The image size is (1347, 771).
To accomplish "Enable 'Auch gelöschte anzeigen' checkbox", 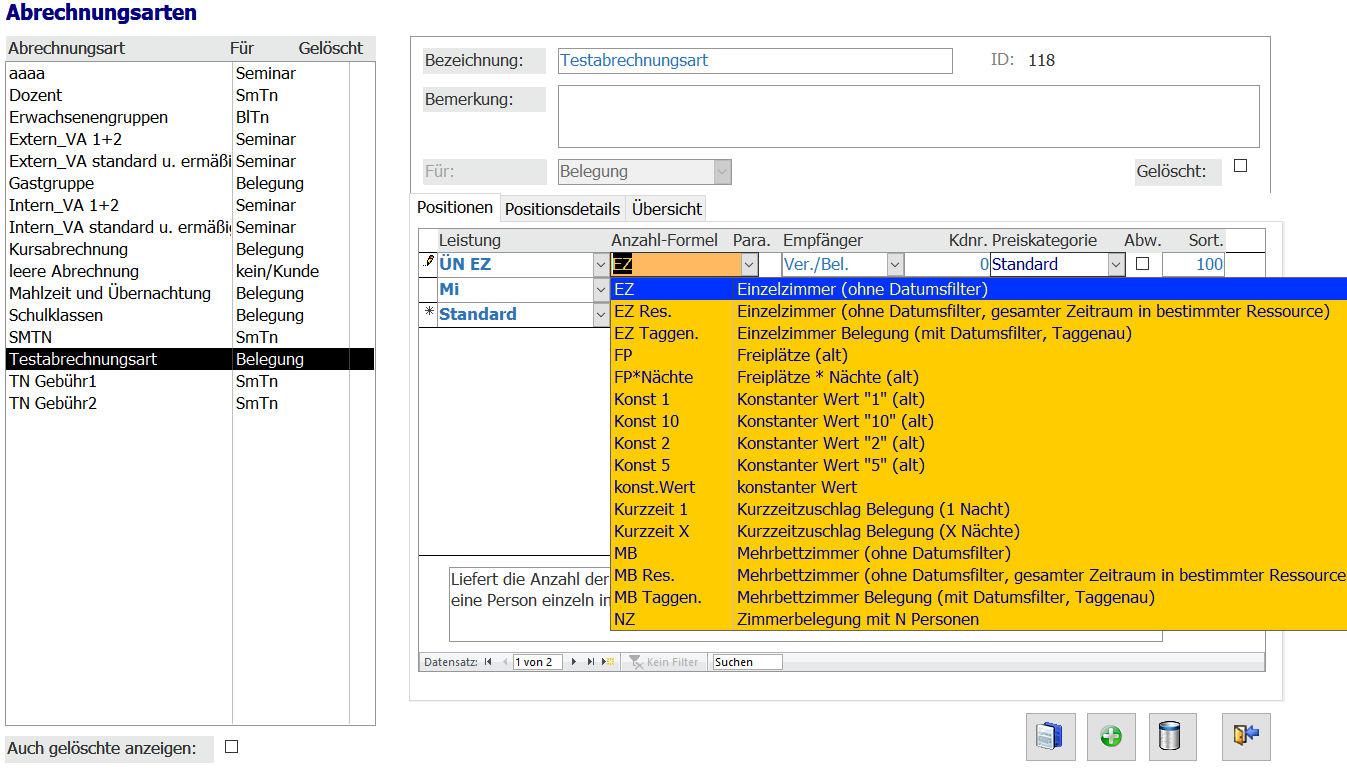I will [231, 746].
